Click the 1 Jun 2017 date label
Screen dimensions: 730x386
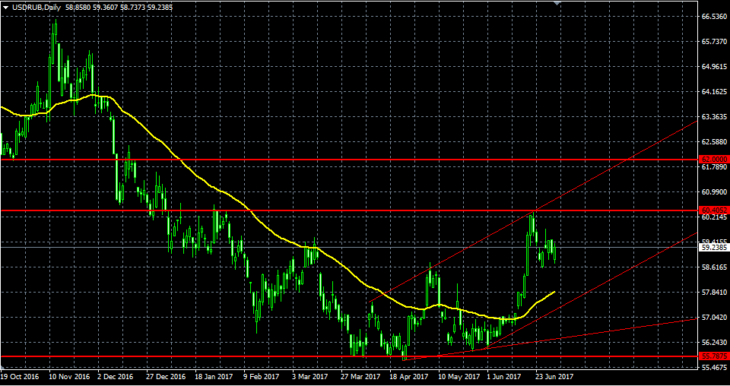pyautogui.click(x=505, y=376)
